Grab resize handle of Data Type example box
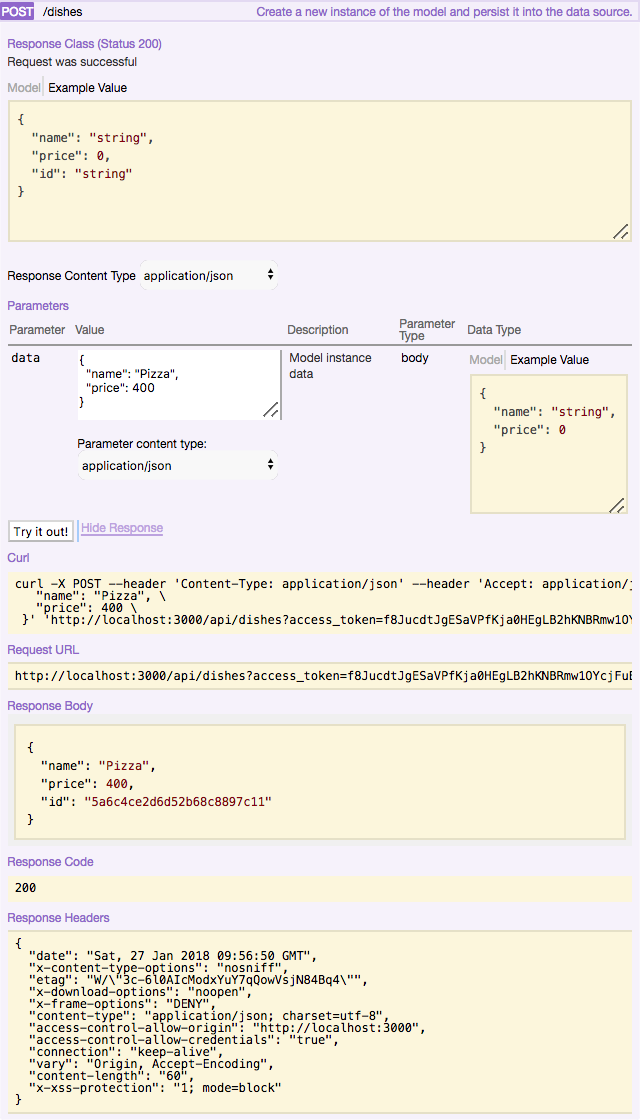Screen dimensions: 642x1120 pos(617,505)
